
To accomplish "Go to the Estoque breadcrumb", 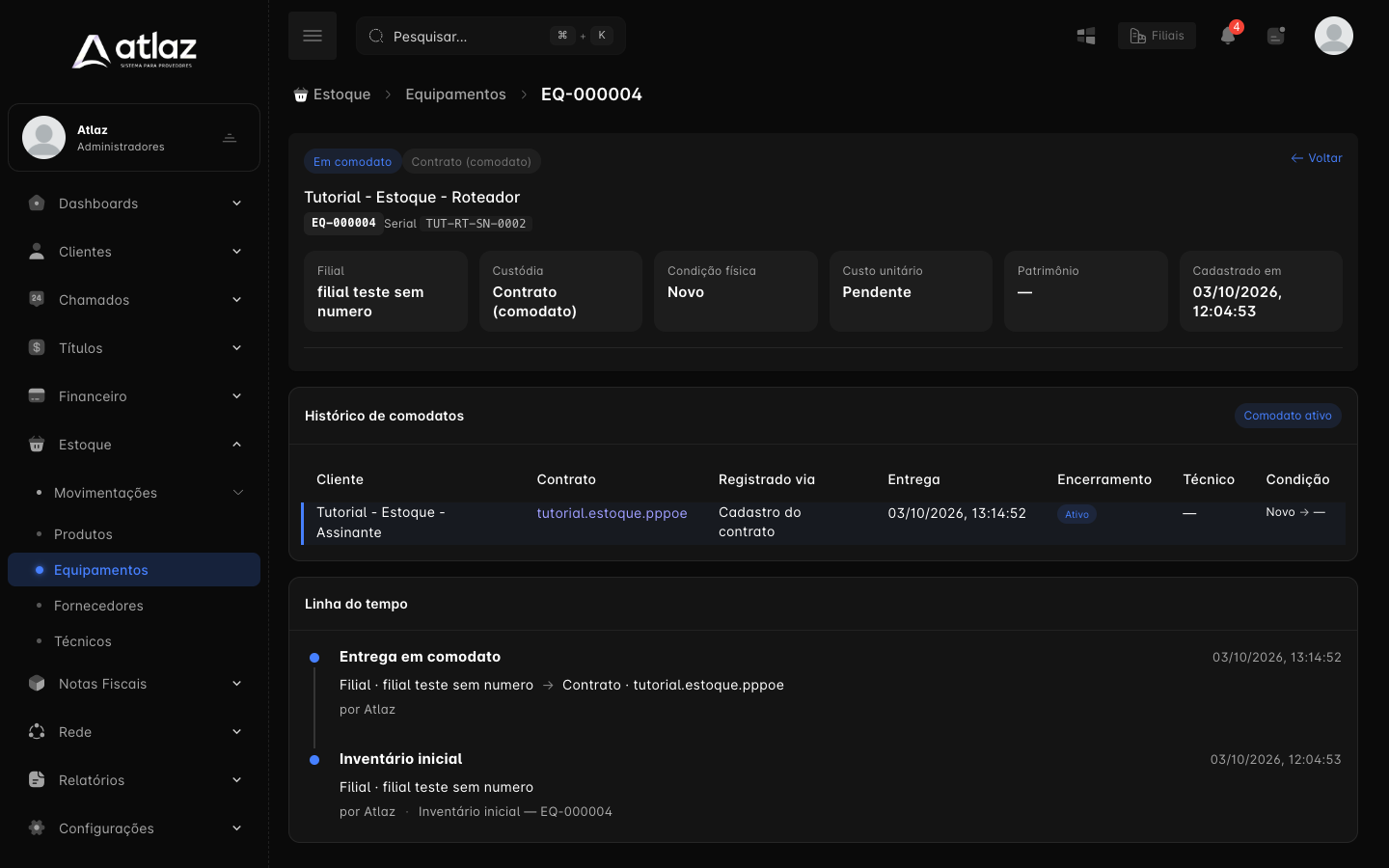I will (332, 95).
